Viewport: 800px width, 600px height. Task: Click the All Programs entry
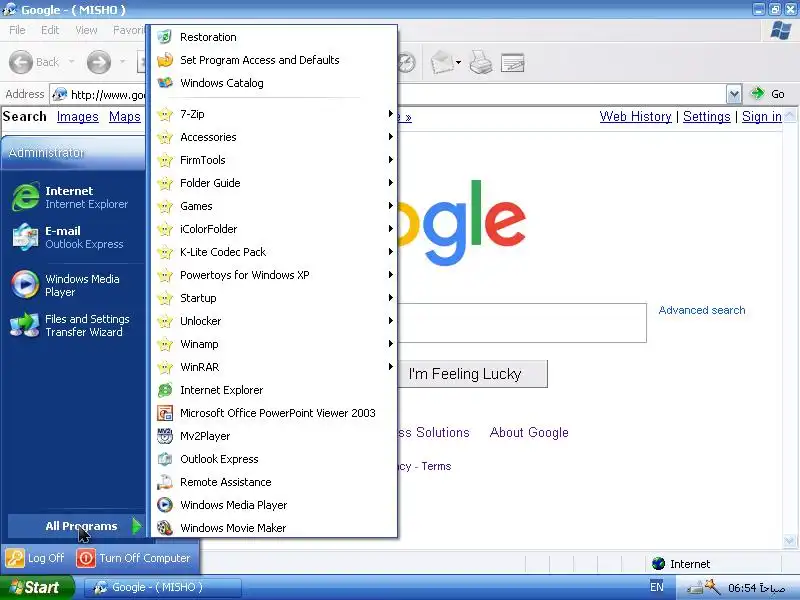(x=77, y=526)
